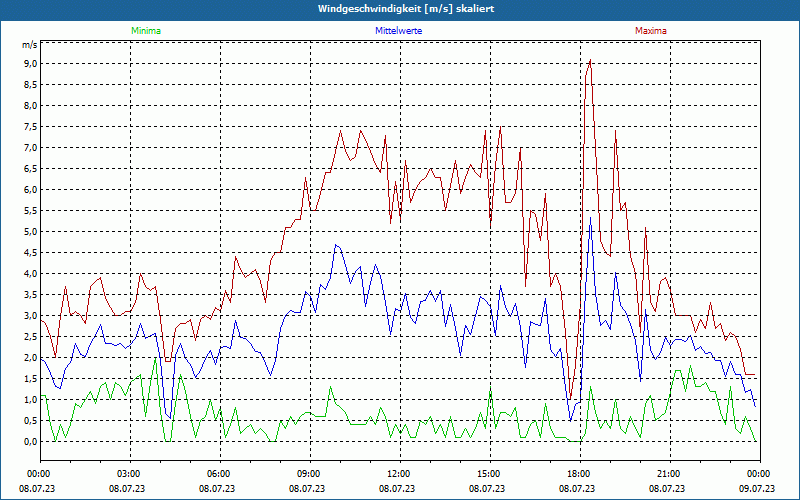Click the m/s unit label
The image size is (800, 500).
[x=30, y=45]
